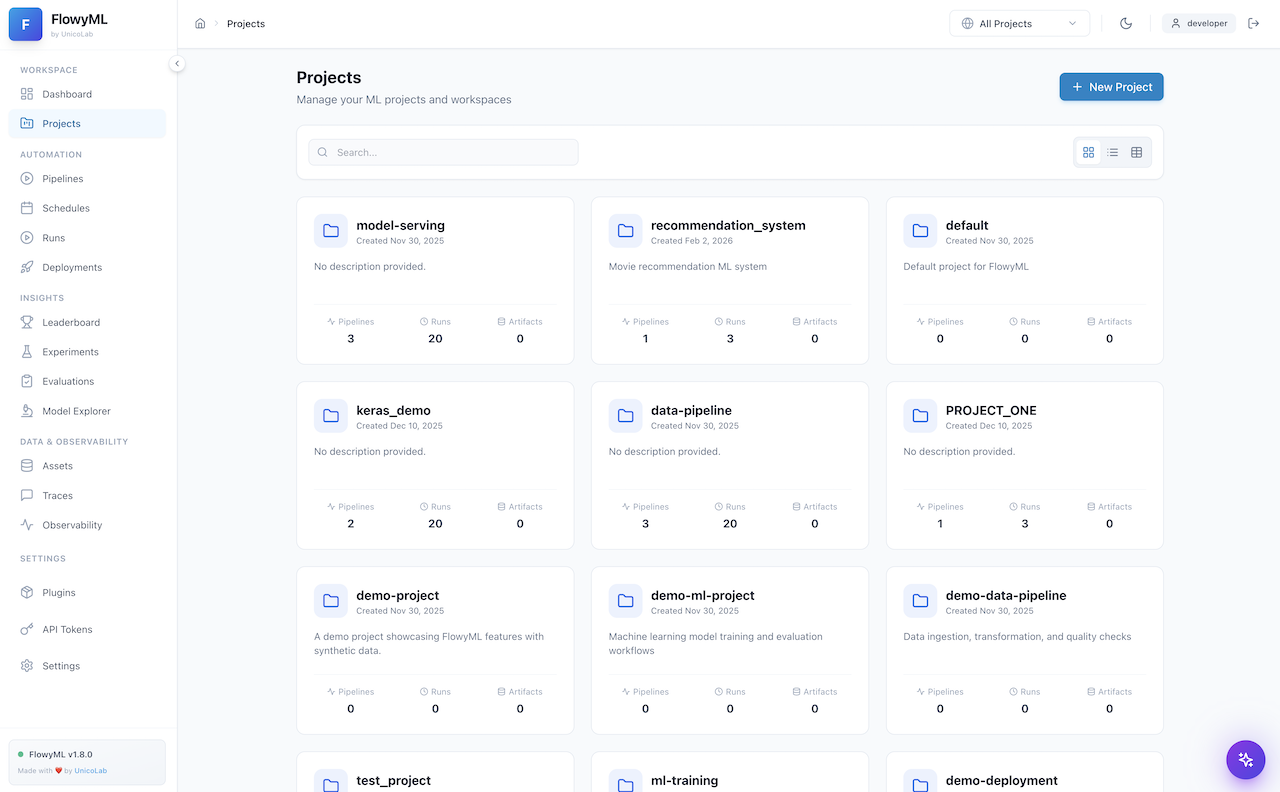Select Projects in the breadcrumb
The width and height of the screenshot is (1280, 792).
point(245,23)
